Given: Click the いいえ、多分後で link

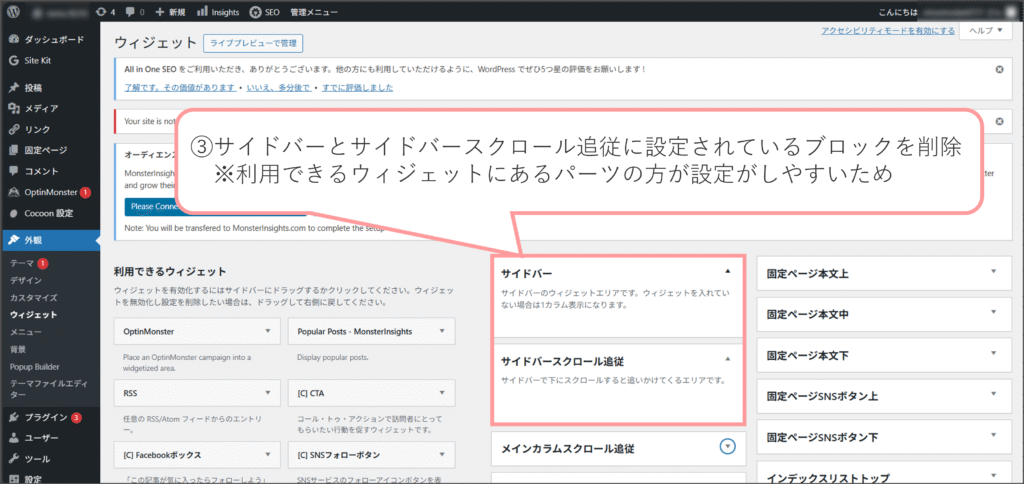Looking at the screenshot, I should [x=278, y=87].
